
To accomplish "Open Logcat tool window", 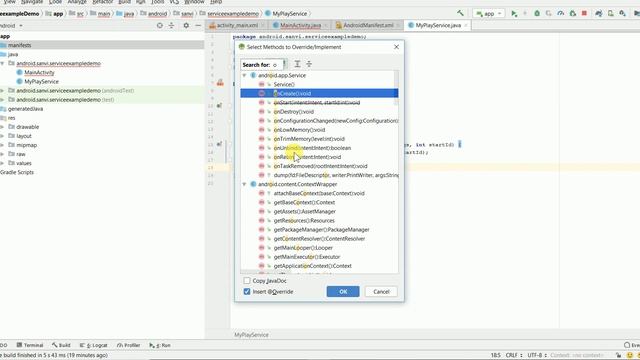I will pos(93,345).
